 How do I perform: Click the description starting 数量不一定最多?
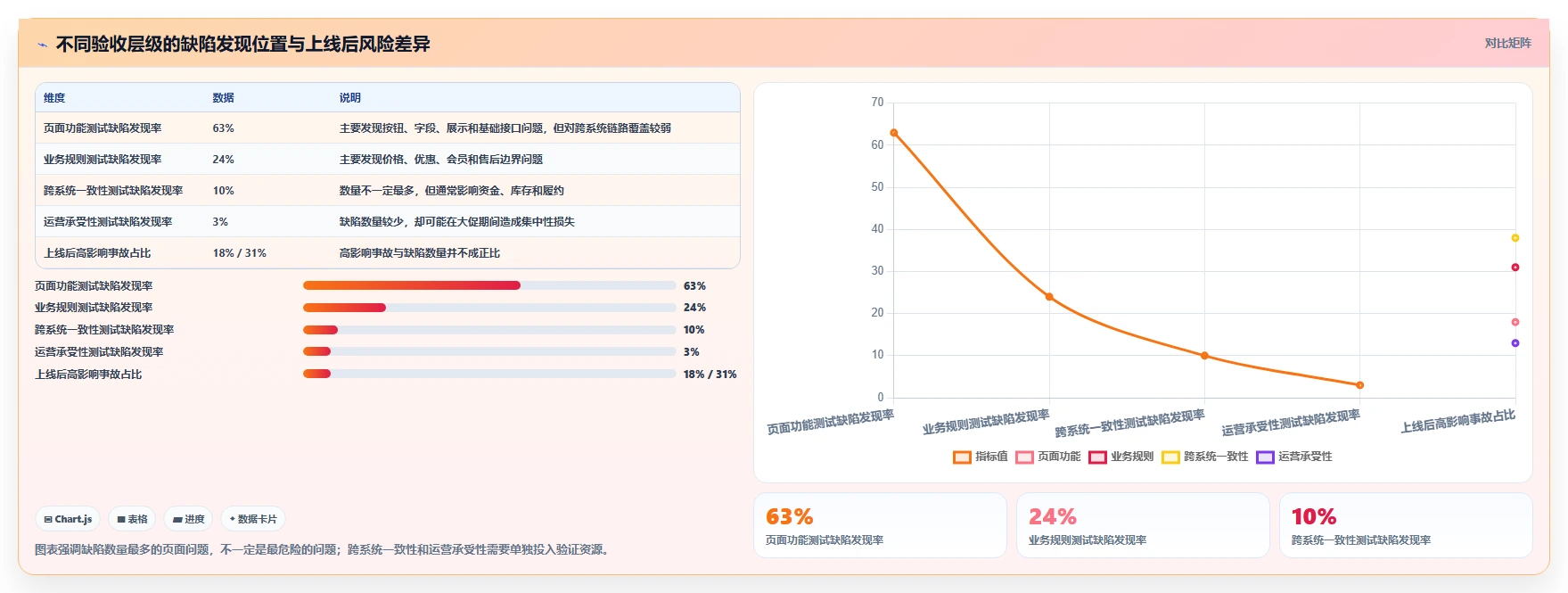451,191
